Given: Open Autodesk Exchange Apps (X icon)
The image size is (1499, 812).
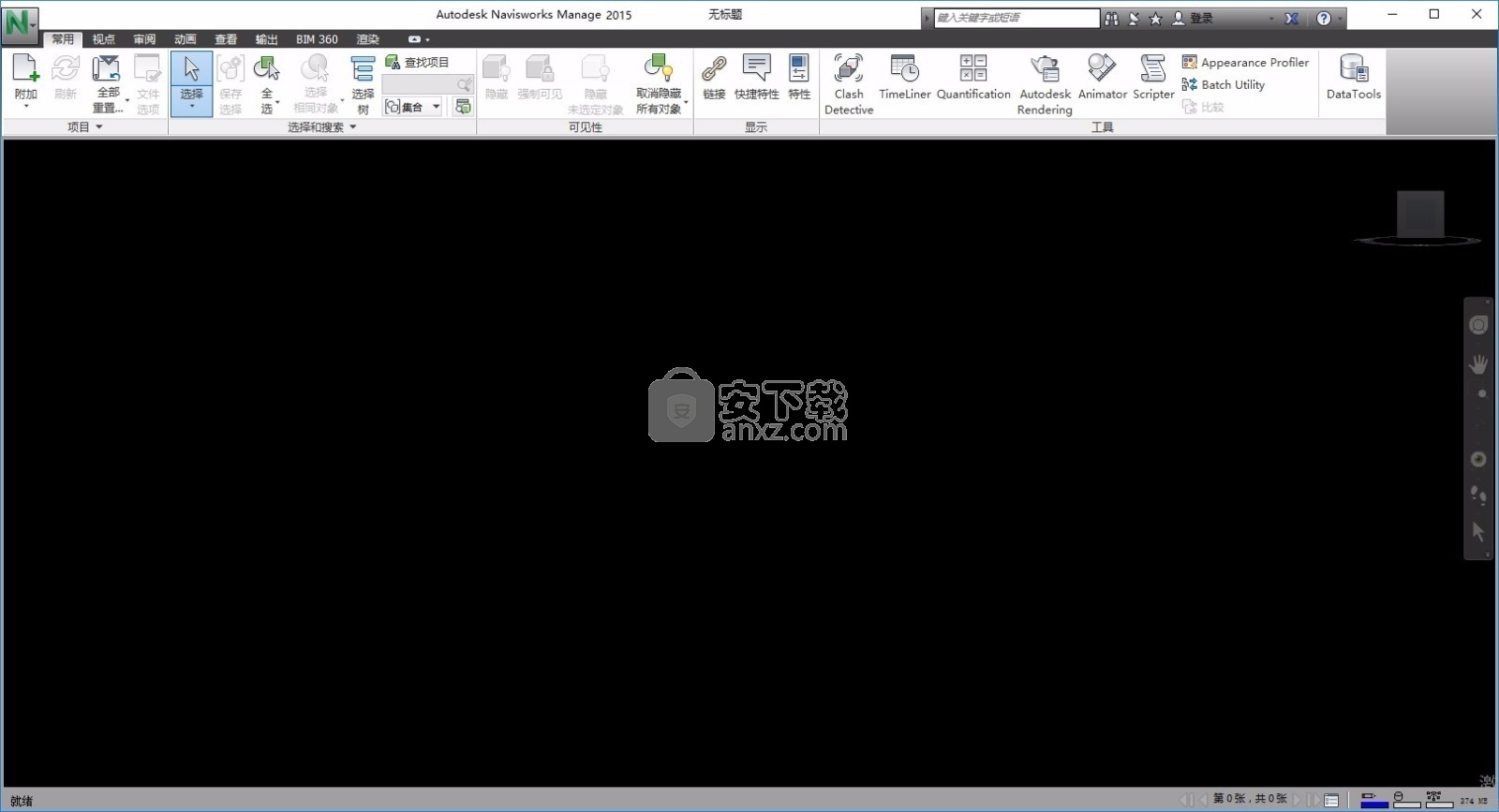Looking at the screenshot, I should 1291,18.
